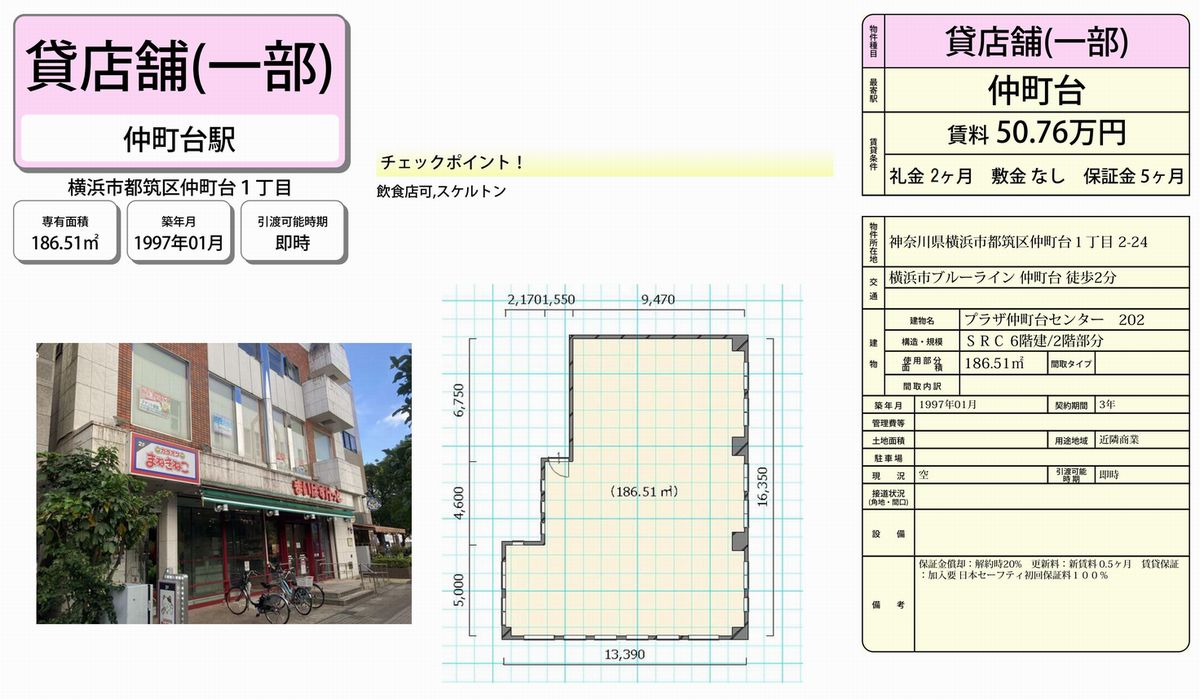Click the 5,000 dimension on the floor plan

pos(460,591)
